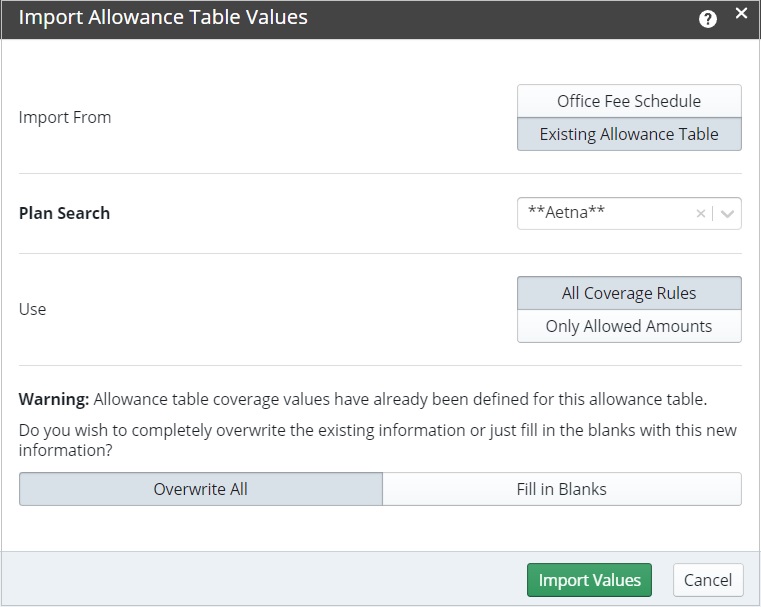Screen dimensions: 761x607
Task: Click the dialog title bar text
Action: [163, 17]
